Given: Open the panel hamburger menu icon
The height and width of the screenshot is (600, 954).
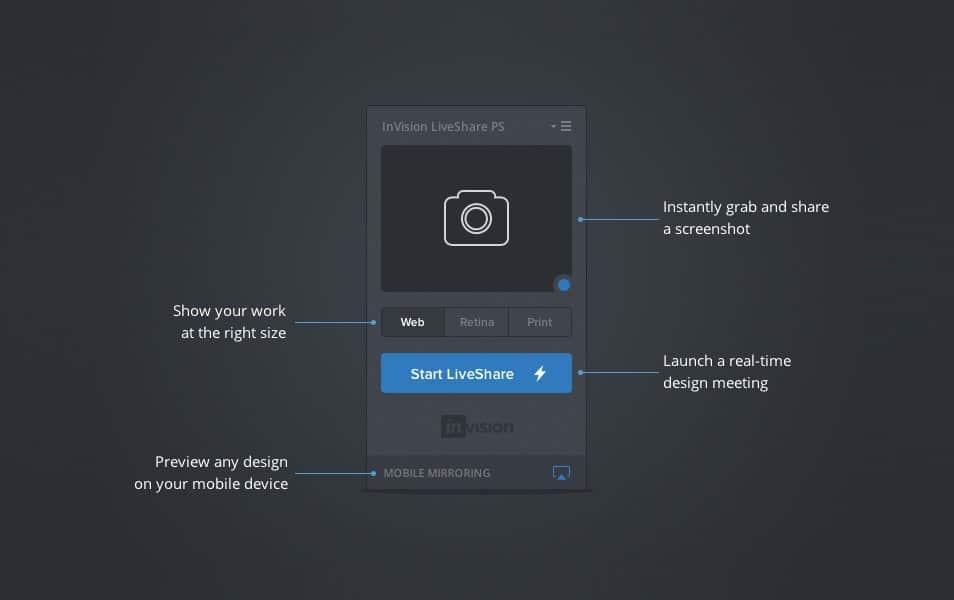Looking at the screenshot, I should (566, 126).
